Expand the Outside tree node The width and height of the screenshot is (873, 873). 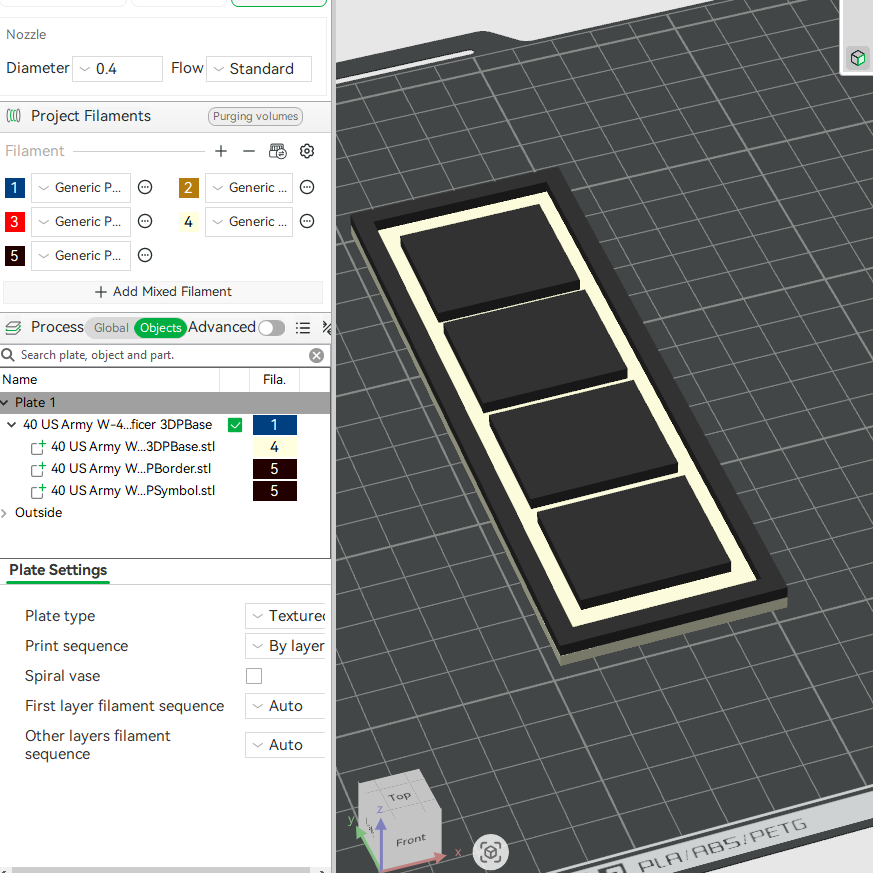4,513
